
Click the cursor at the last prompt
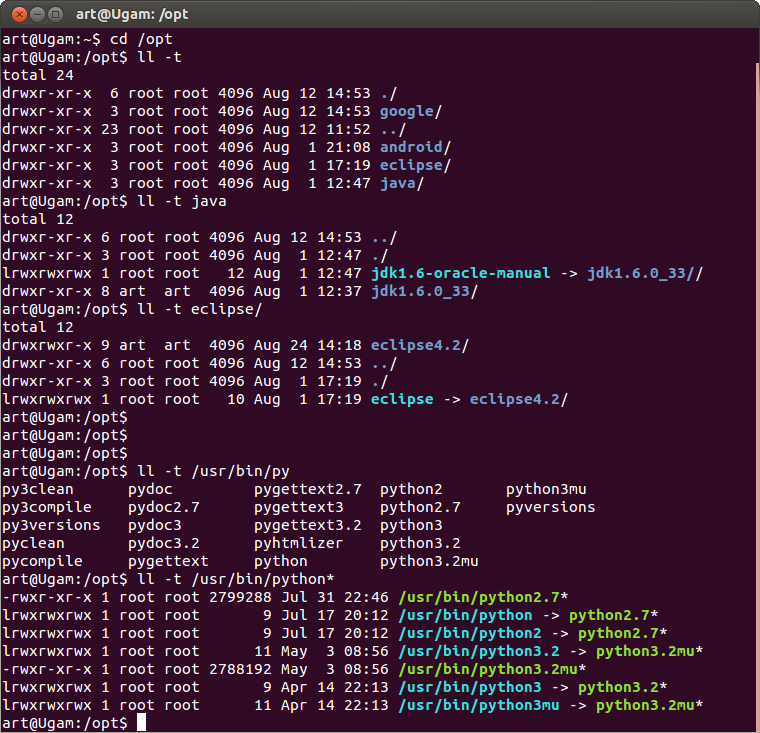(142, 722)
